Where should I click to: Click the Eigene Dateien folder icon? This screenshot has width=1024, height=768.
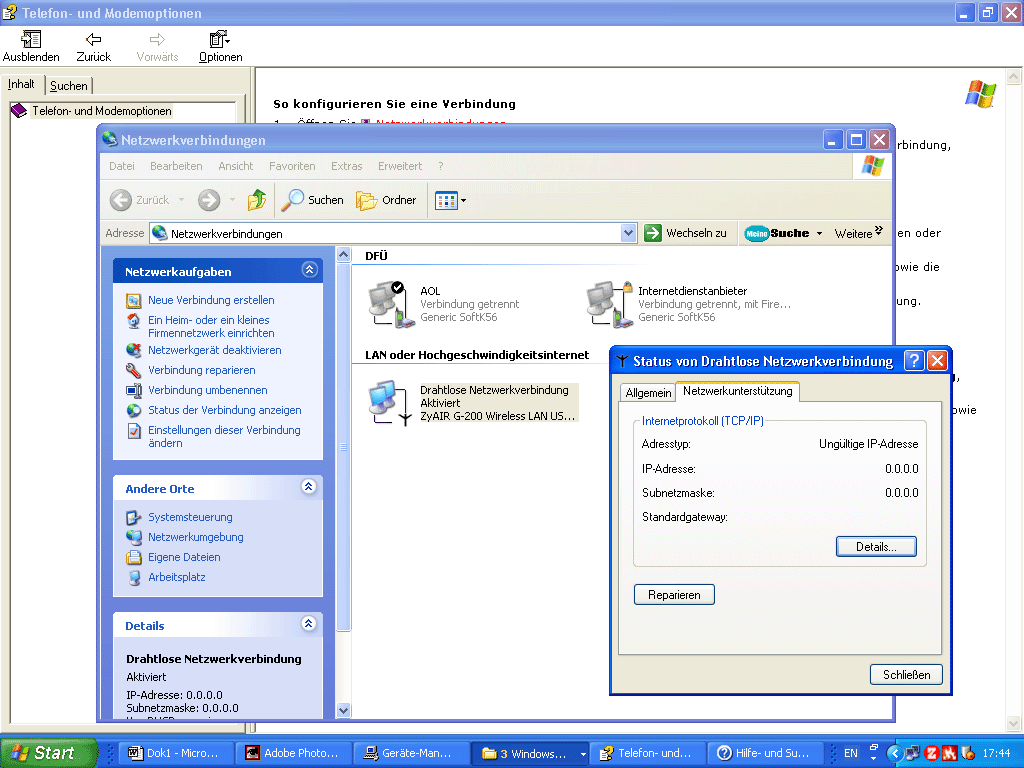click(x=134, y=557)
